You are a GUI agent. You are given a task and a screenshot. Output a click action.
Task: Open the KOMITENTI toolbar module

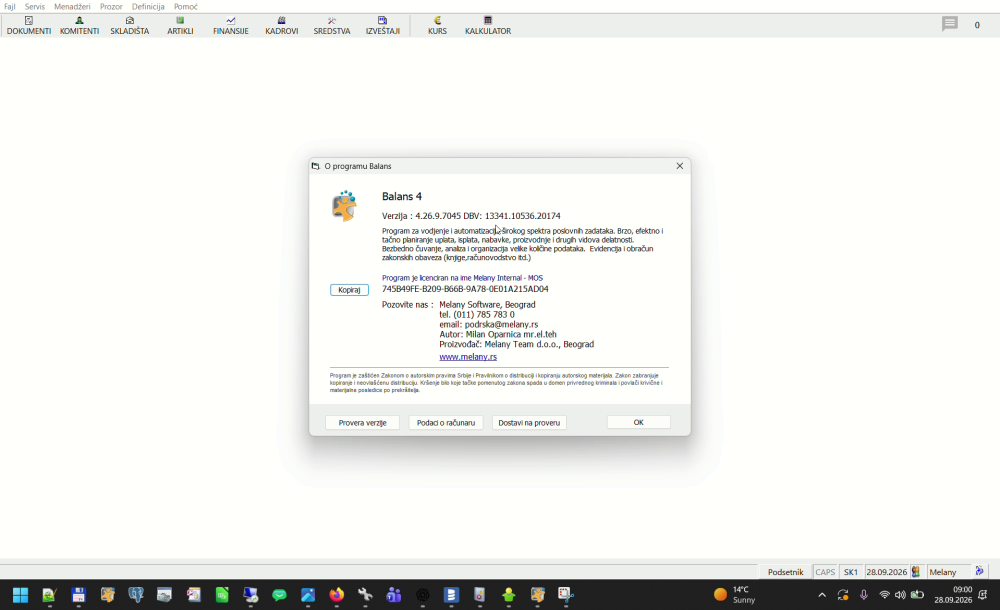pyautogui.click(x=79, y=26)
